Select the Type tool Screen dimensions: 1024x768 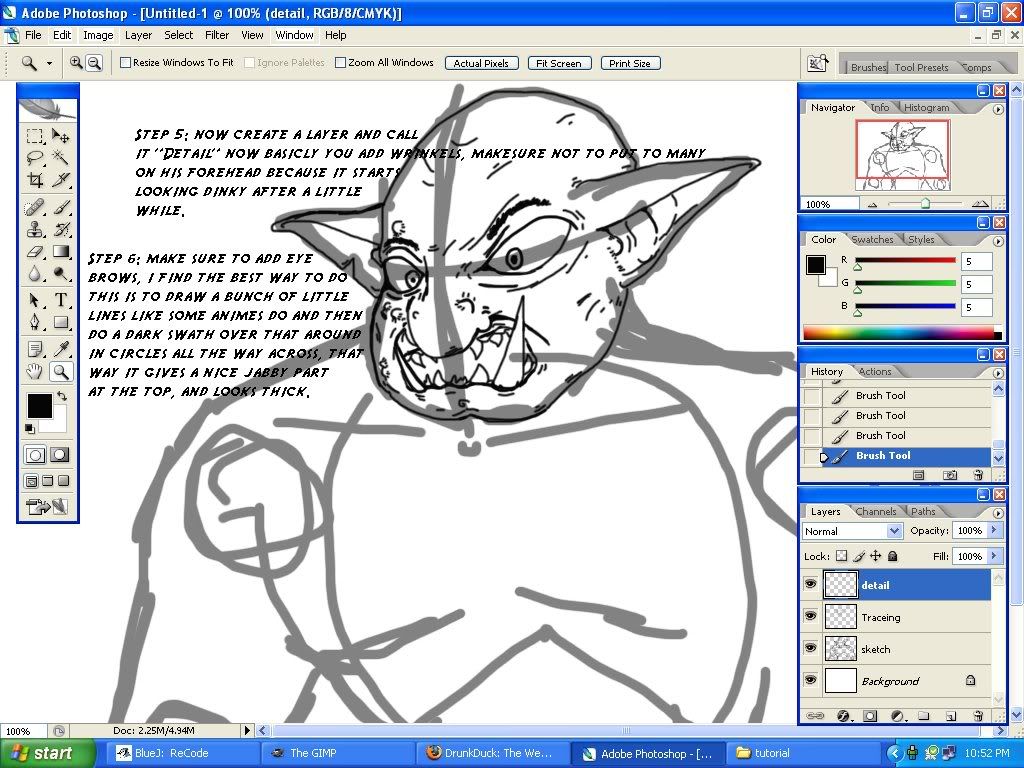(x=61, y=300)
